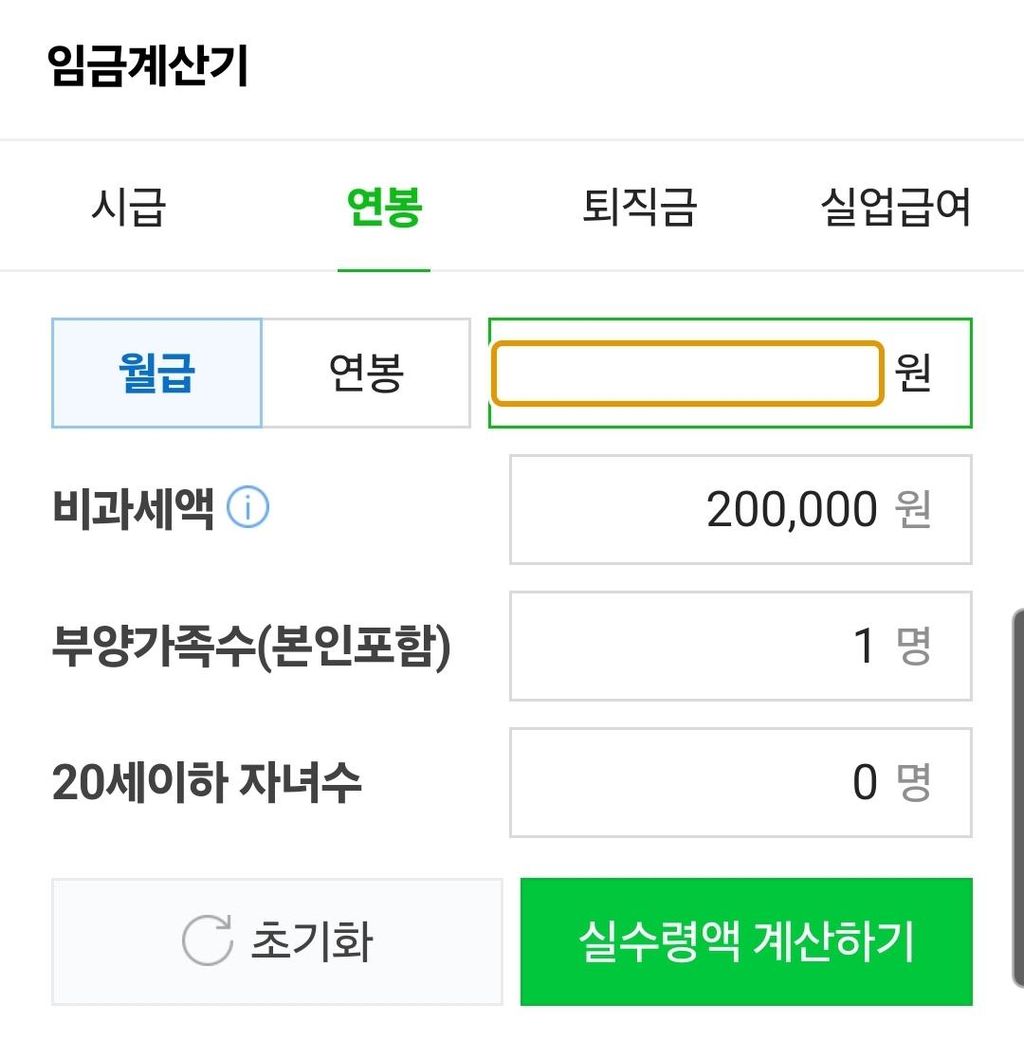The image size is (1024, 1040).
Task: Switch to the 퇴직금 tab
Action: pos(639,207)
